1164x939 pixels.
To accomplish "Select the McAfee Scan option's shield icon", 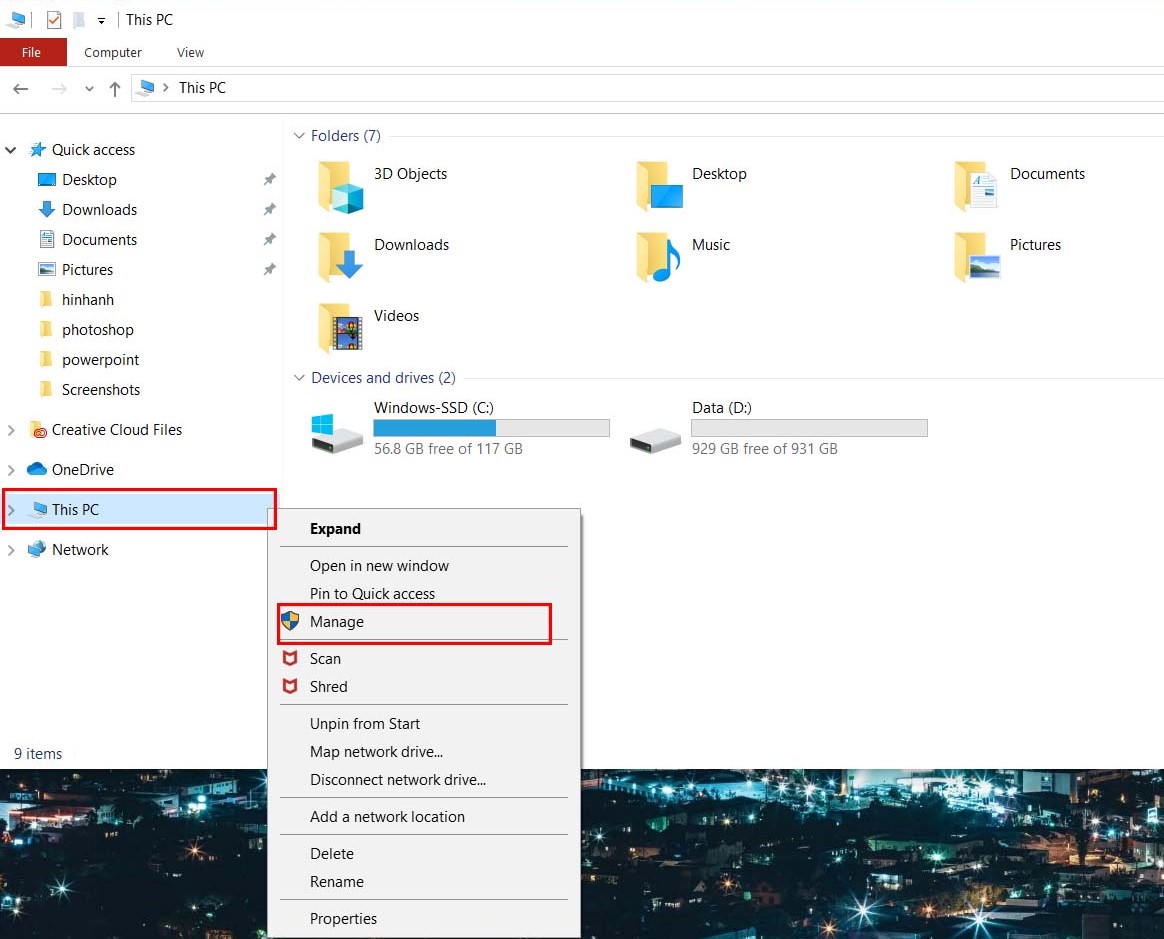I will click(x=290, y=659).
